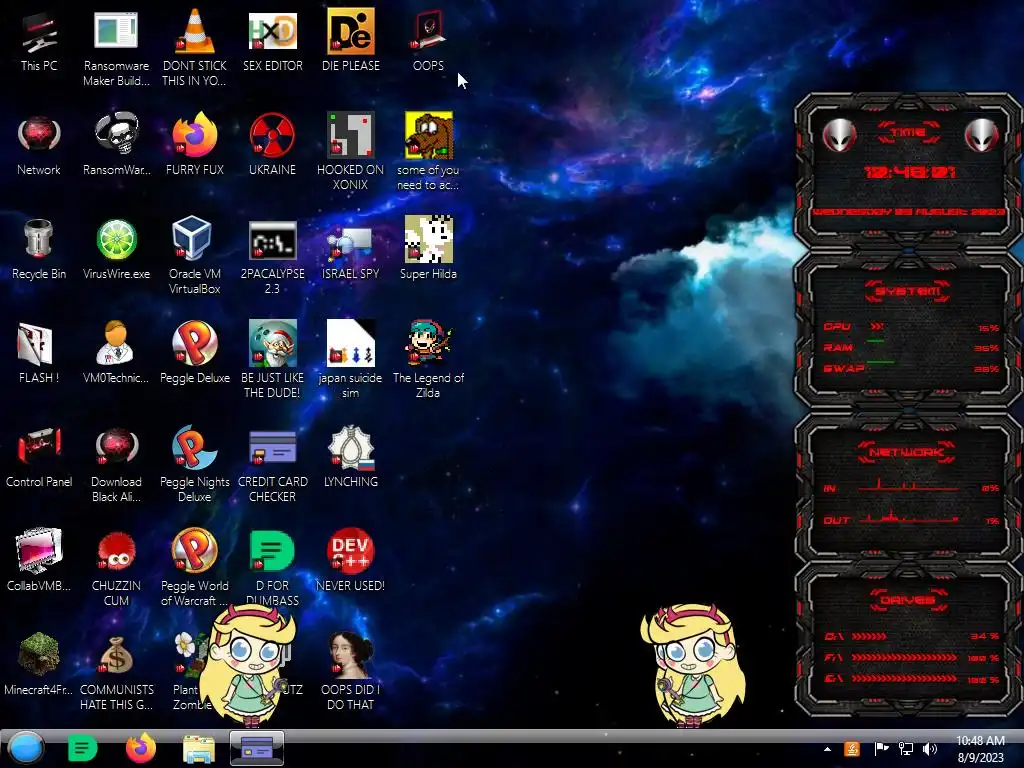Click the DRIVES widget header
This screenshot has height=768, width=1024.
point(908,600)
